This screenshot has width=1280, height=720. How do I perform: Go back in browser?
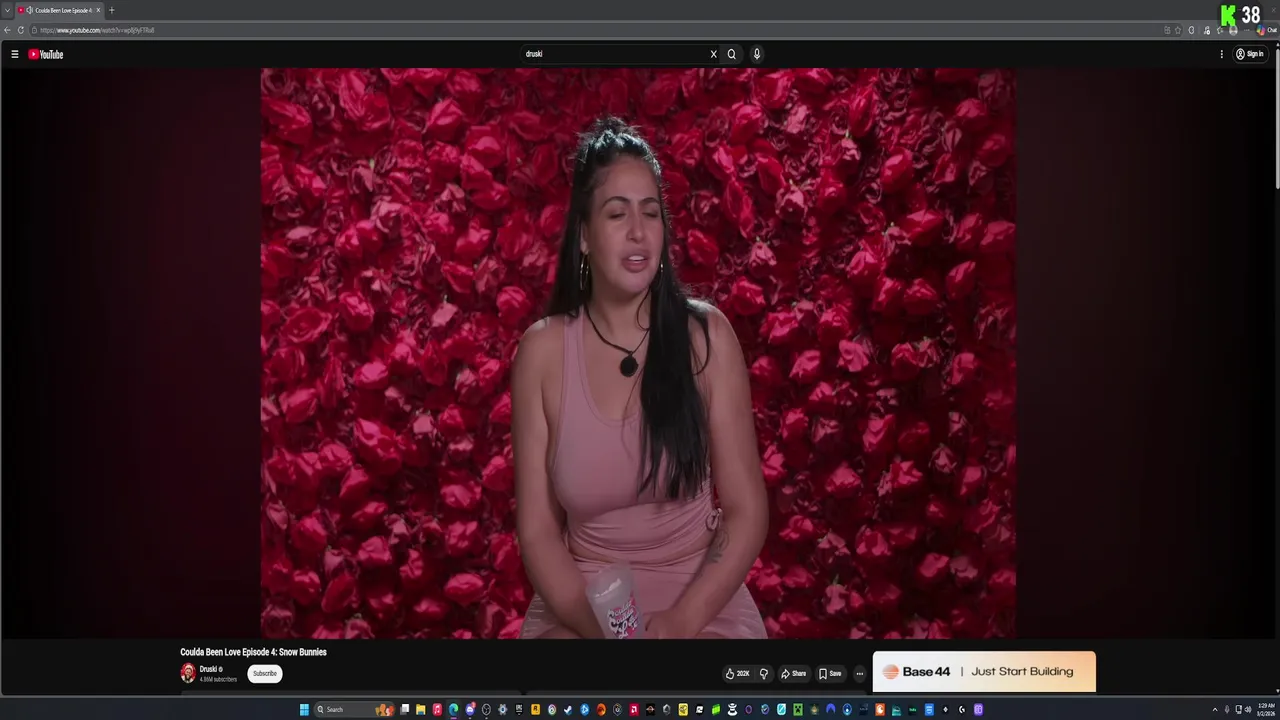[8, 30]
